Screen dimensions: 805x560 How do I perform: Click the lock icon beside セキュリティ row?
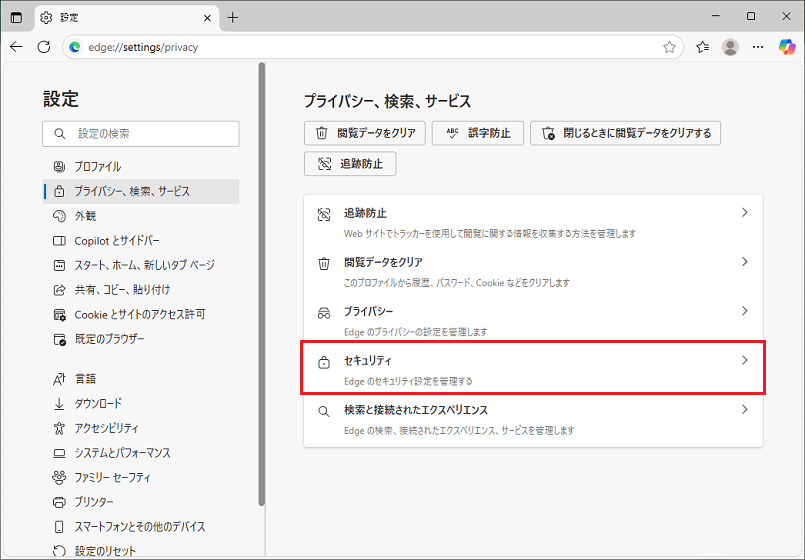(324, 362)
